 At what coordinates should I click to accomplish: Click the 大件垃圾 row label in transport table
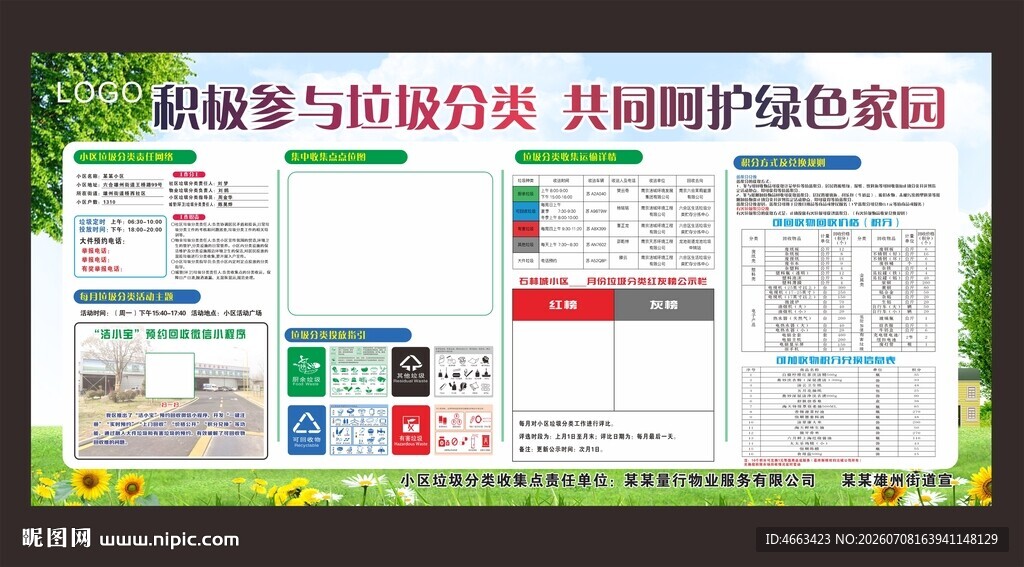pos(525,261)
